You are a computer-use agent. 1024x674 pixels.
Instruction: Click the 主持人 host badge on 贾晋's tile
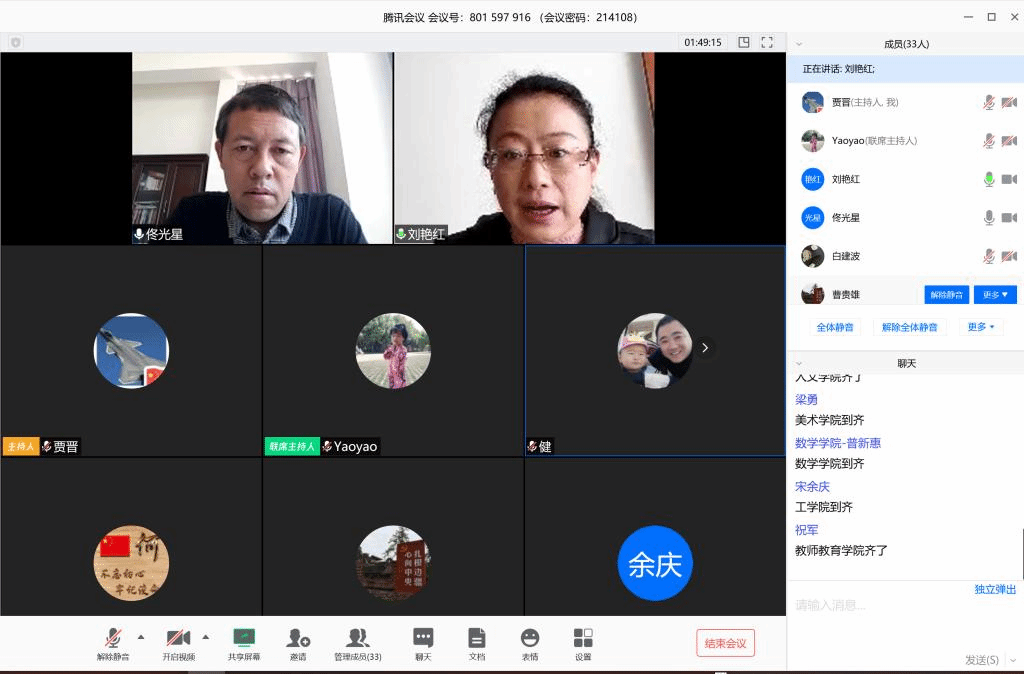click(x=21, y=447)
